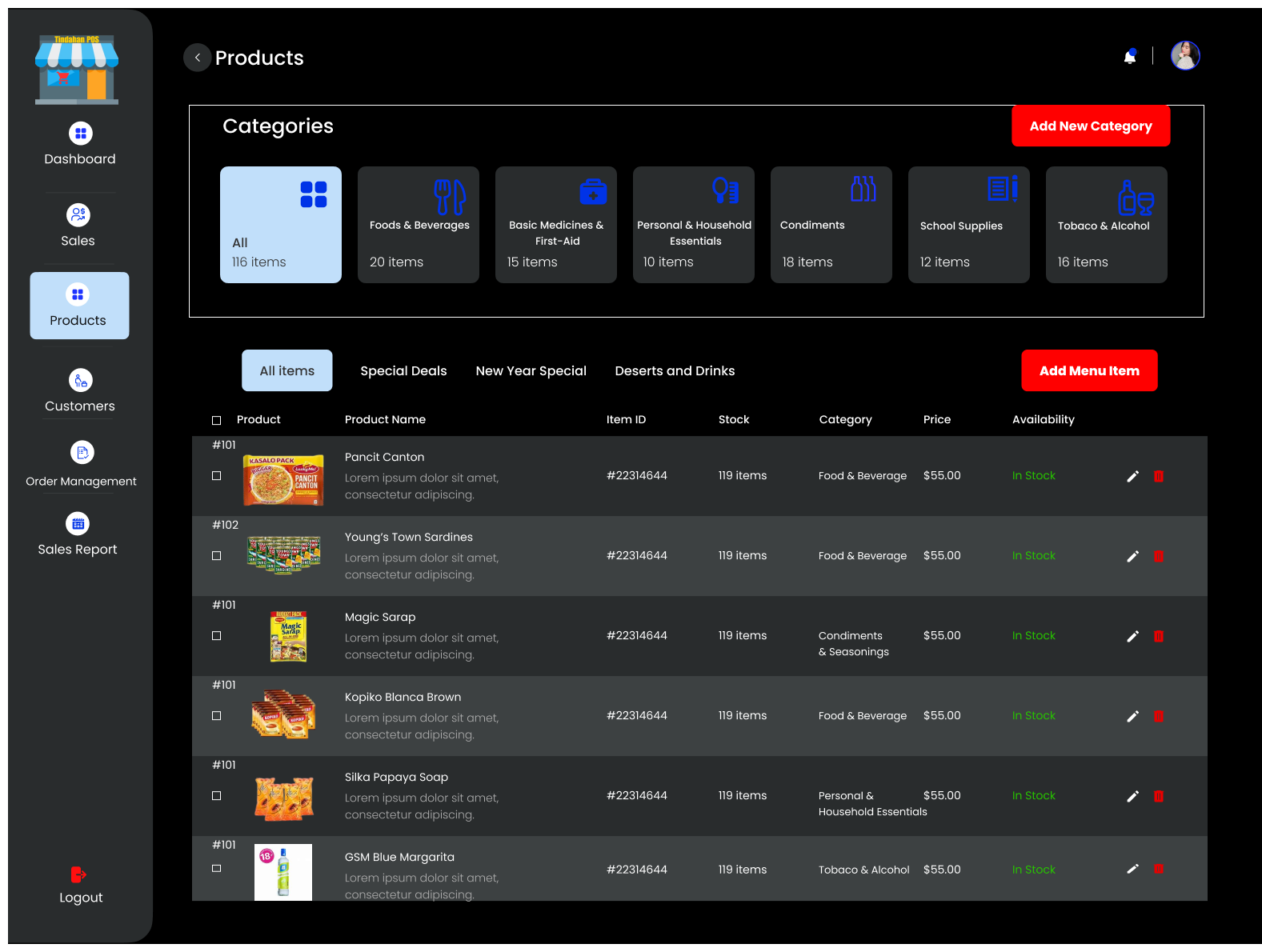Check the Young's Town Sardines row checkbox

pyautogui.click(x=216, y=556)
